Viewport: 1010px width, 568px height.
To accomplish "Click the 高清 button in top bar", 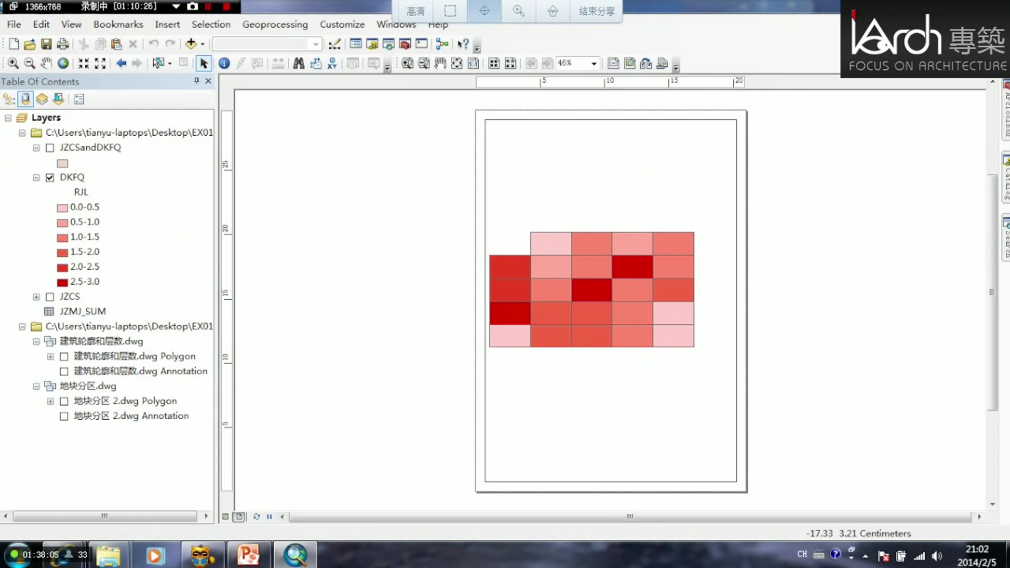I will [415, 11].
